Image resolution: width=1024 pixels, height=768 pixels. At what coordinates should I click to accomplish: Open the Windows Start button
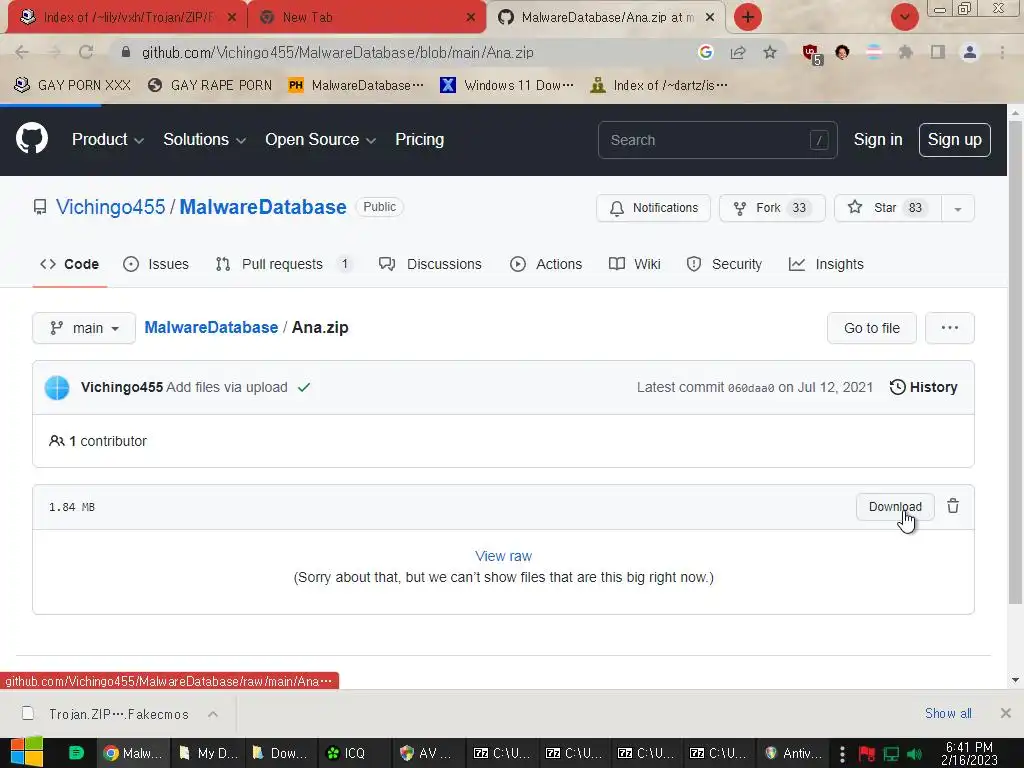[x=27, y=753]
